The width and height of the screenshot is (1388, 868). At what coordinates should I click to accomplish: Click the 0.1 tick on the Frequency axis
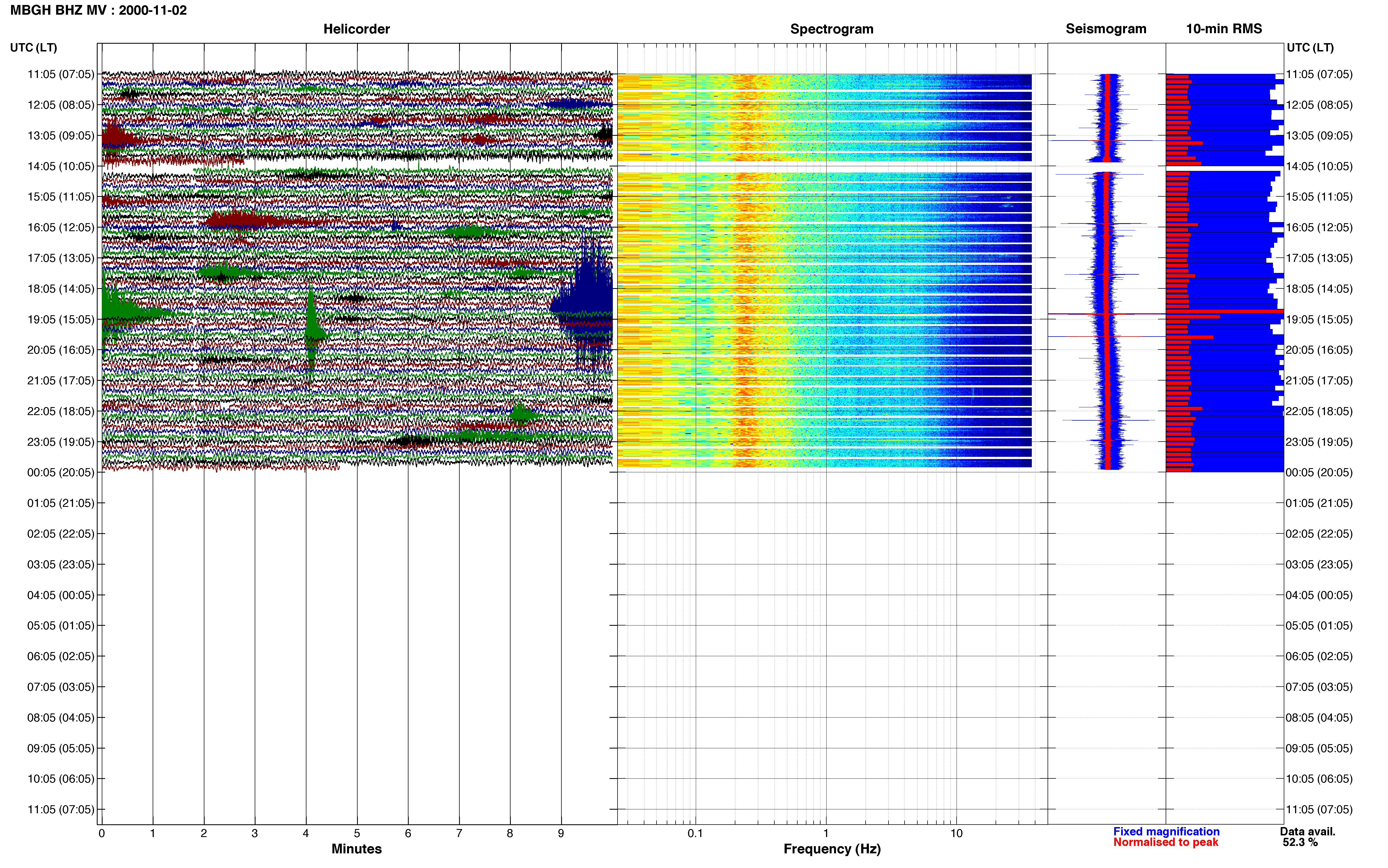point(695,833)
